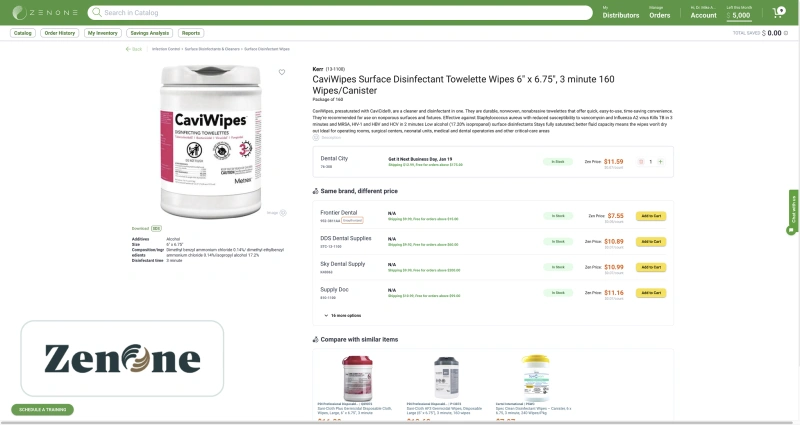This screenshot has height=425, width=800.
Task: Increase quantity with the plus icon
Action: [660, 162]
